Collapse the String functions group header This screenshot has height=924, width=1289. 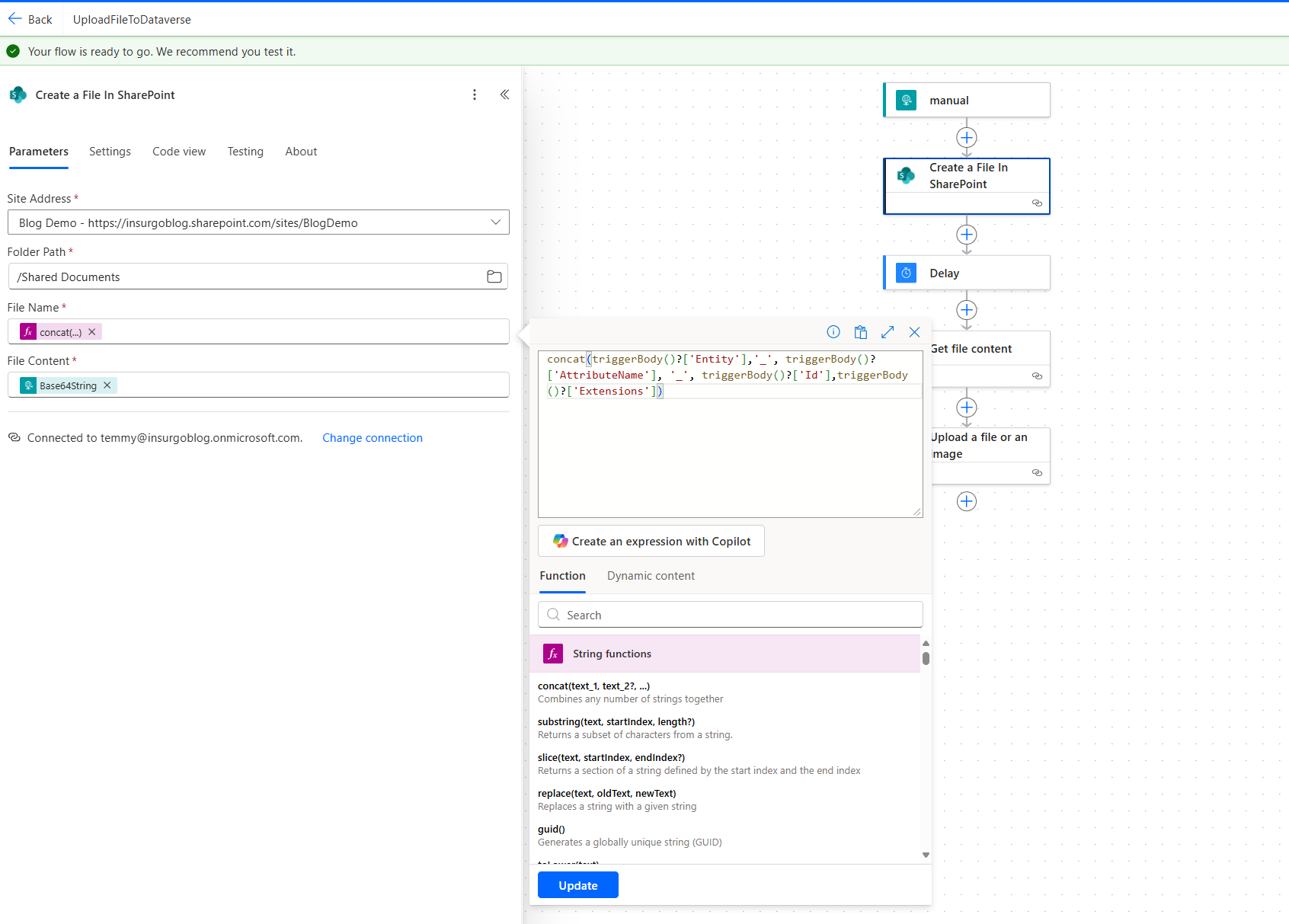pos(725,654)
